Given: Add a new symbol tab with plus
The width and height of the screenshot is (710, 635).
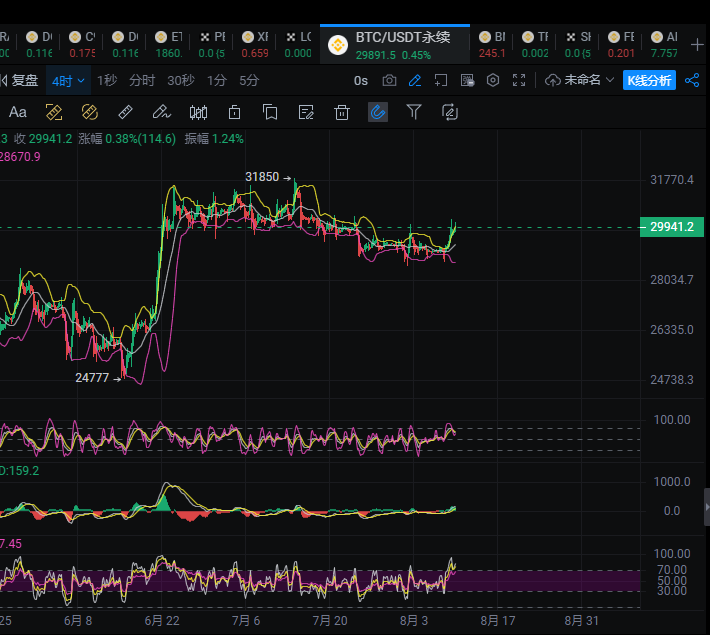Looking at the screenshot, I should [x=697, y=44].
